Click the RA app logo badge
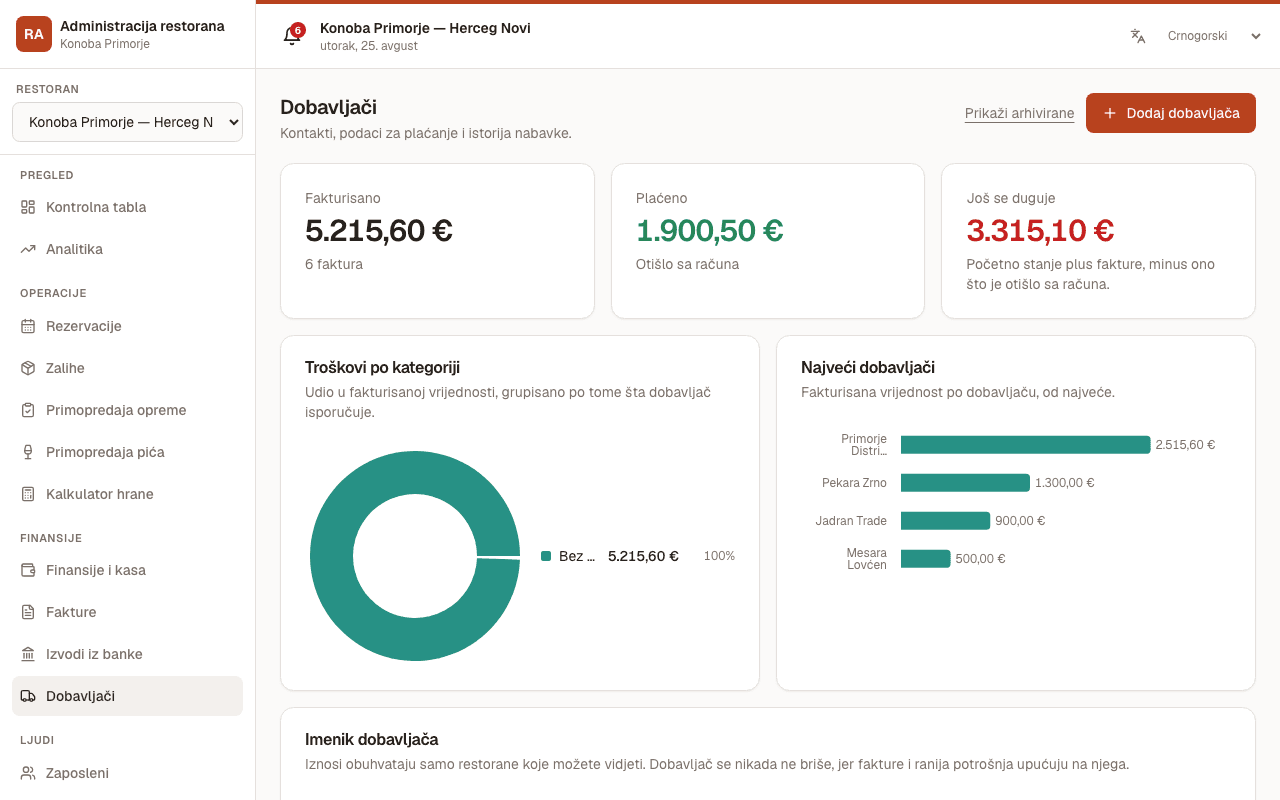Viewport: 1280px width, 800px height. [34, 34]
